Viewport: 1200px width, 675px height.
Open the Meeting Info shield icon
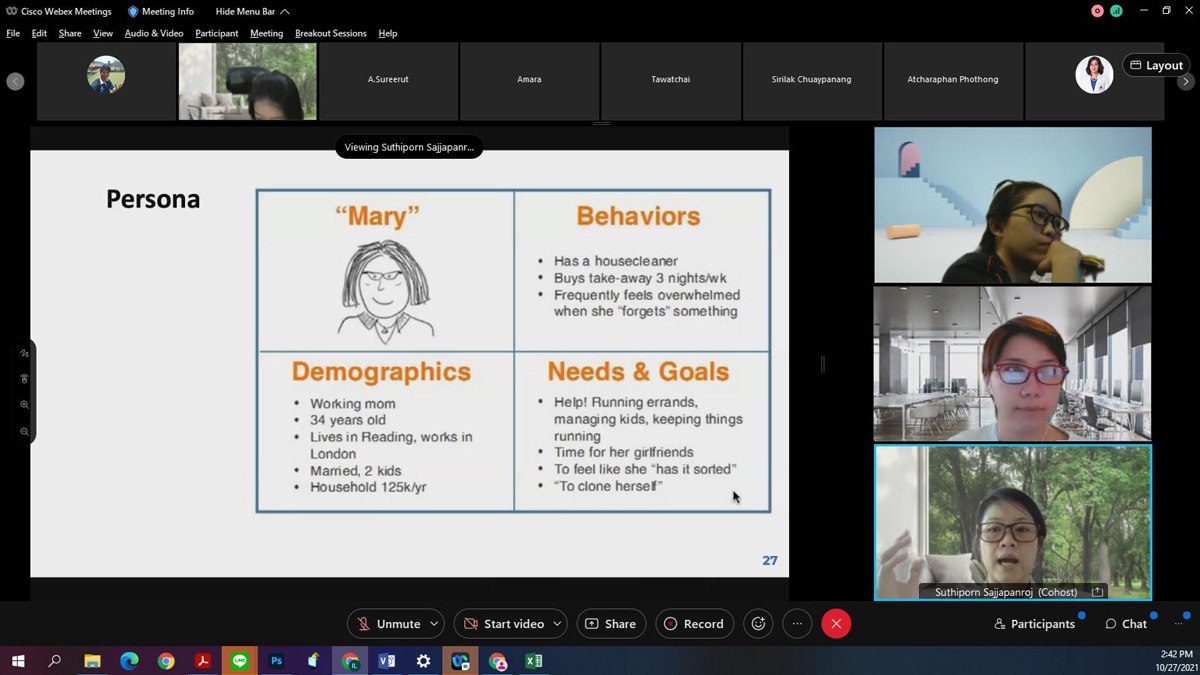133,11
